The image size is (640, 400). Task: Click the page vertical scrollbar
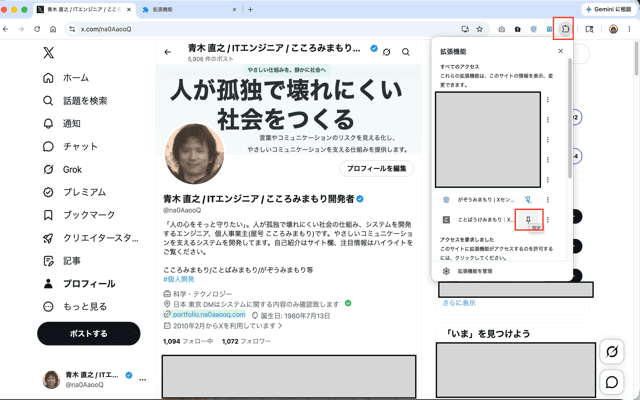click(637, 58)
